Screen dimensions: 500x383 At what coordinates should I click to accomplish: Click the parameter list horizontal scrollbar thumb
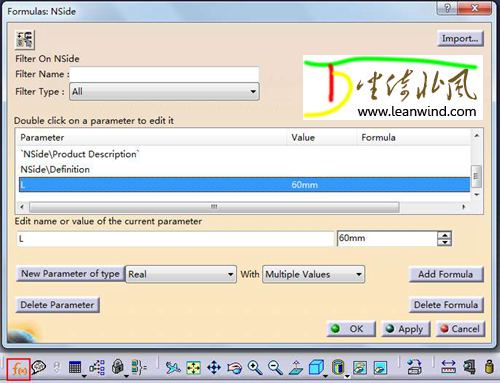(x=214, y=207)
